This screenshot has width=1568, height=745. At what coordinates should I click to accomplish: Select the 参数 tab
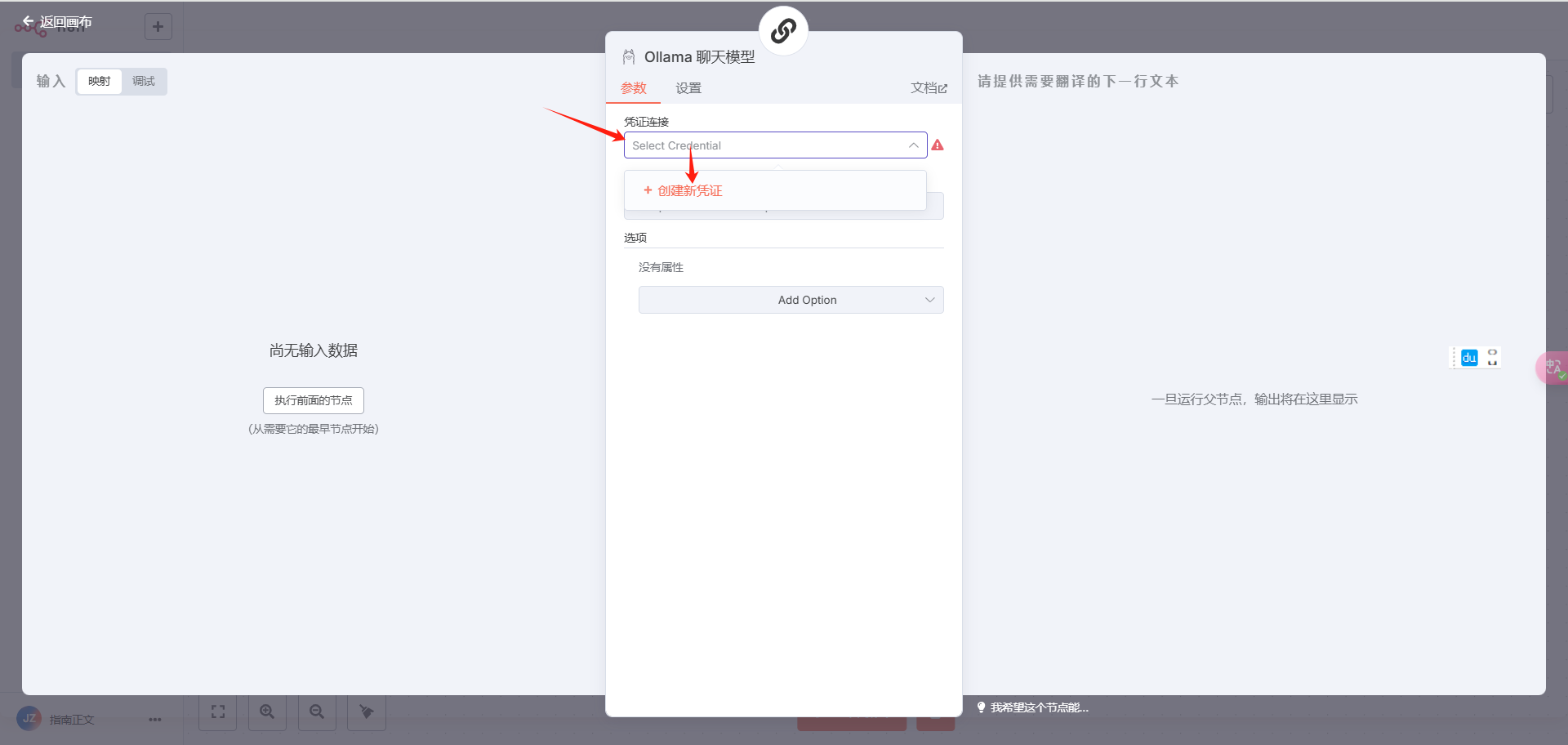coord(634,88)
